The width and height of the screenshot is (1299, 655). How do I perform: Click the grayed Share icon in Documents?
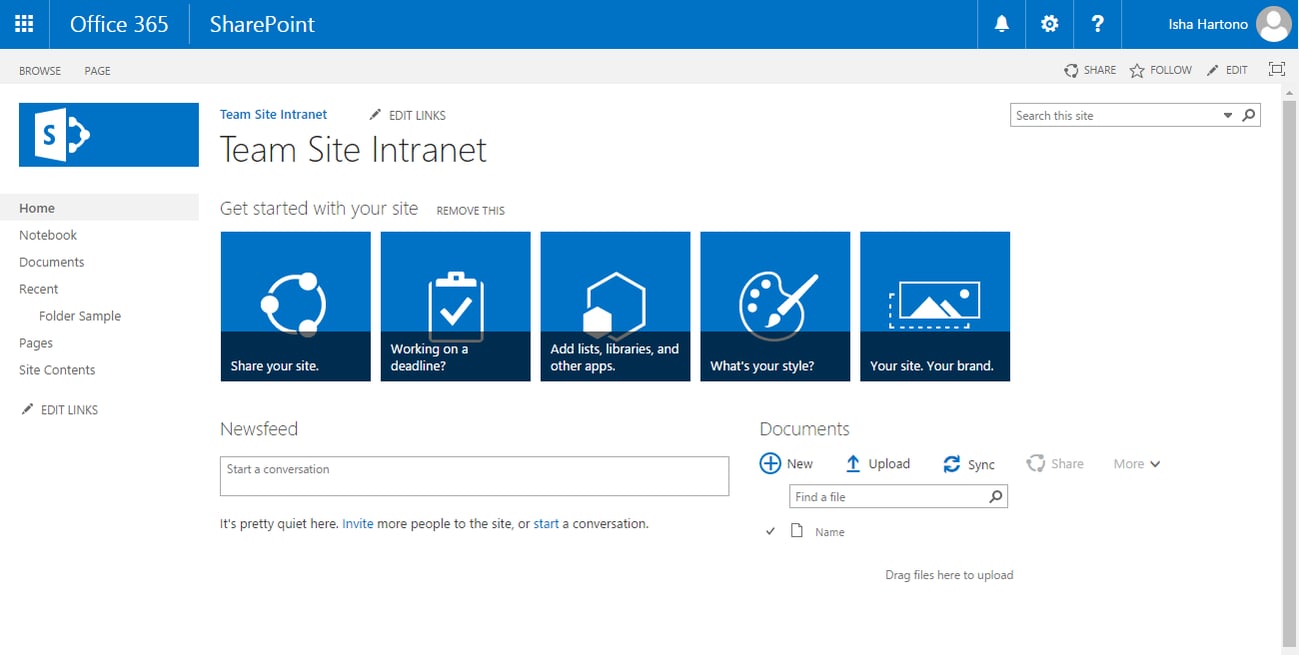(x=1036, y=464)
